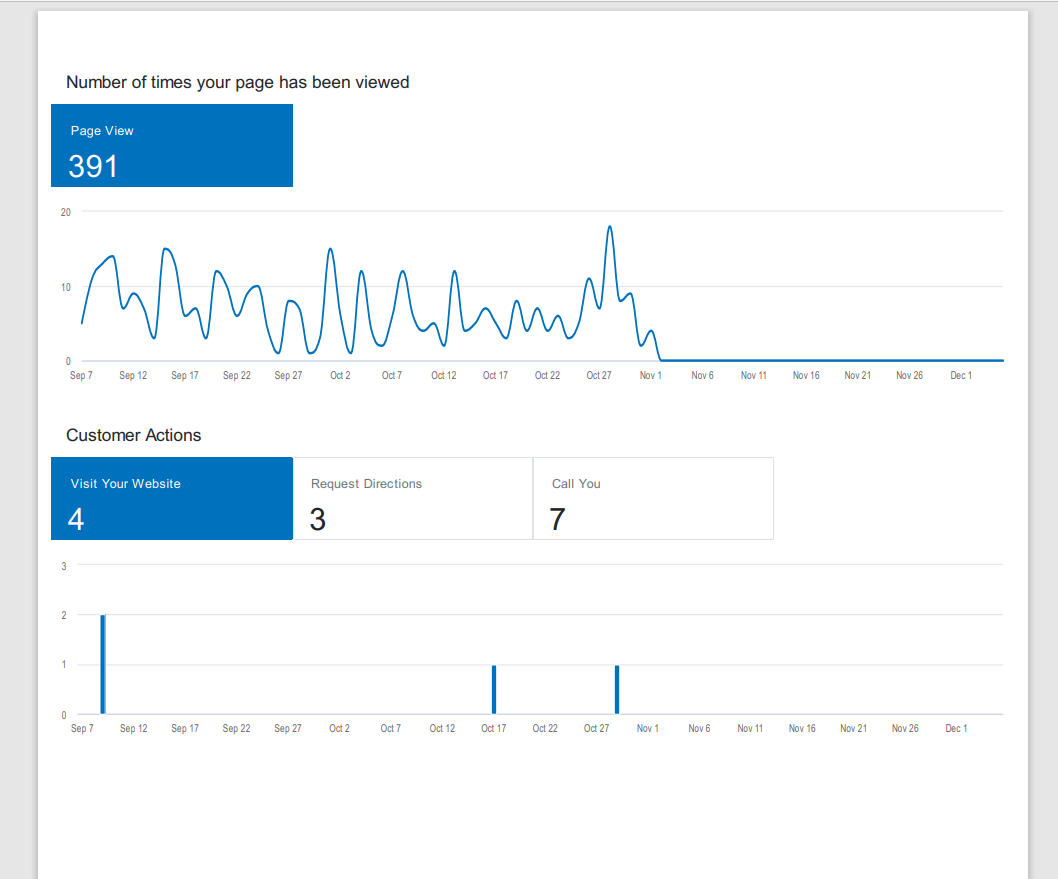
Task: Click the page views peak near Oct 27
Action: 610,227
